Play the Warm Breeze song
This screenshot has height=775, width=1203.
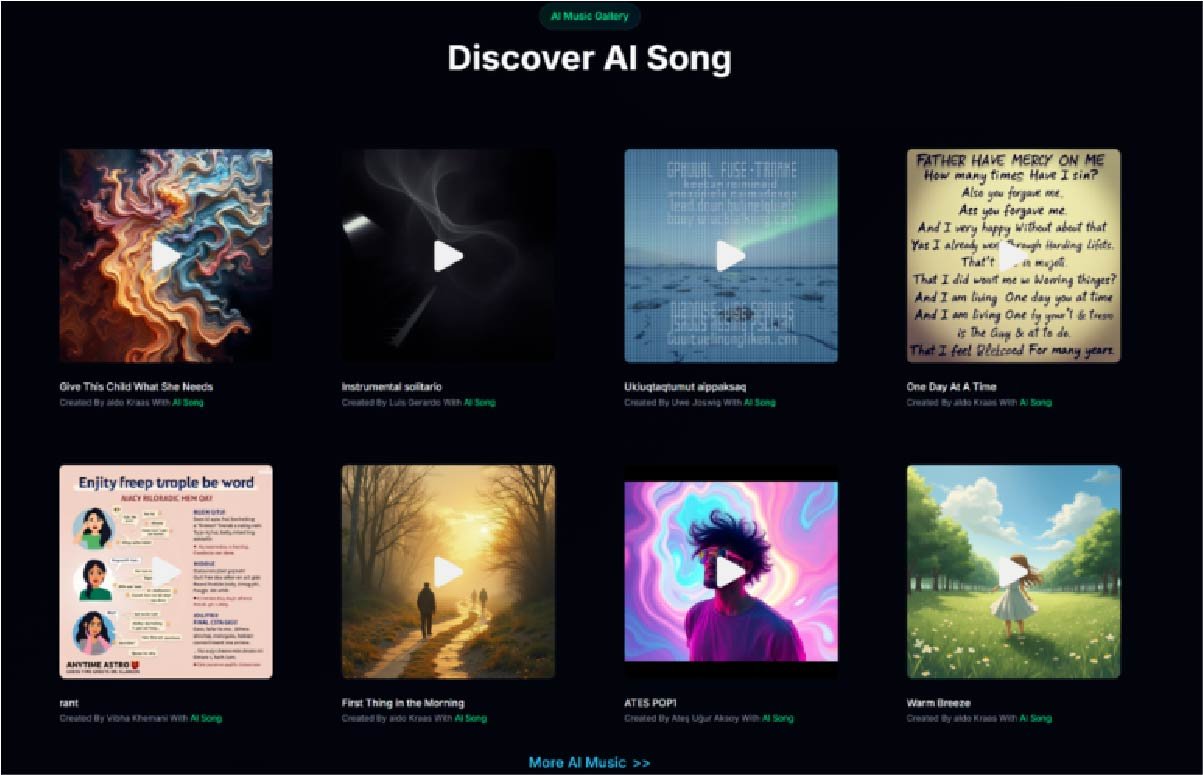pos(1013,572)
